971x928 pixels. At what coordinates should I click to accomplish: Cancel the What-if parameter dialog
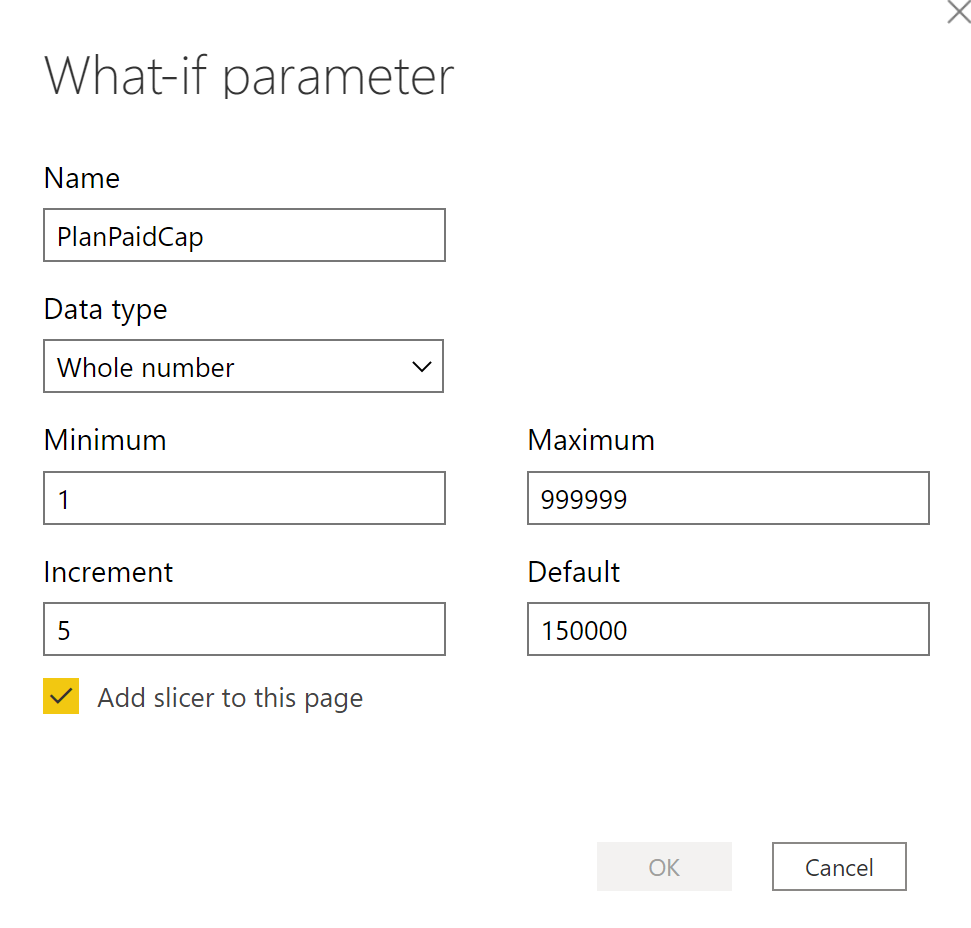pyautogui.click(x=838, y=867)
